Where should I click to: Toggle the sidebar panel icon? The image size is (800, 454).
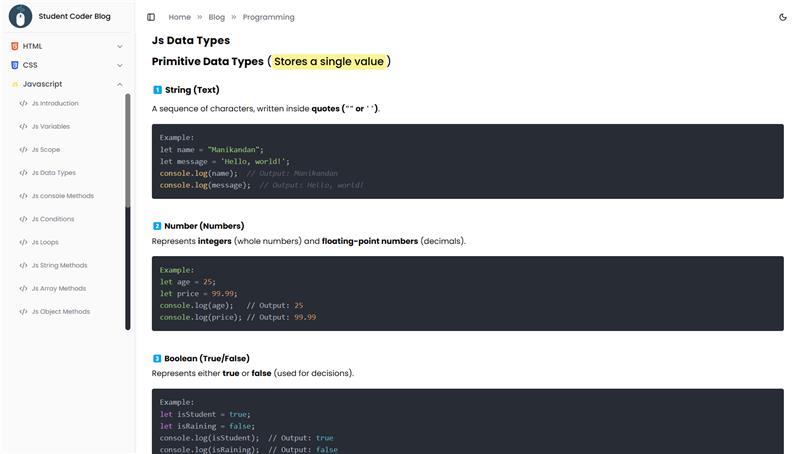[151, 17]
